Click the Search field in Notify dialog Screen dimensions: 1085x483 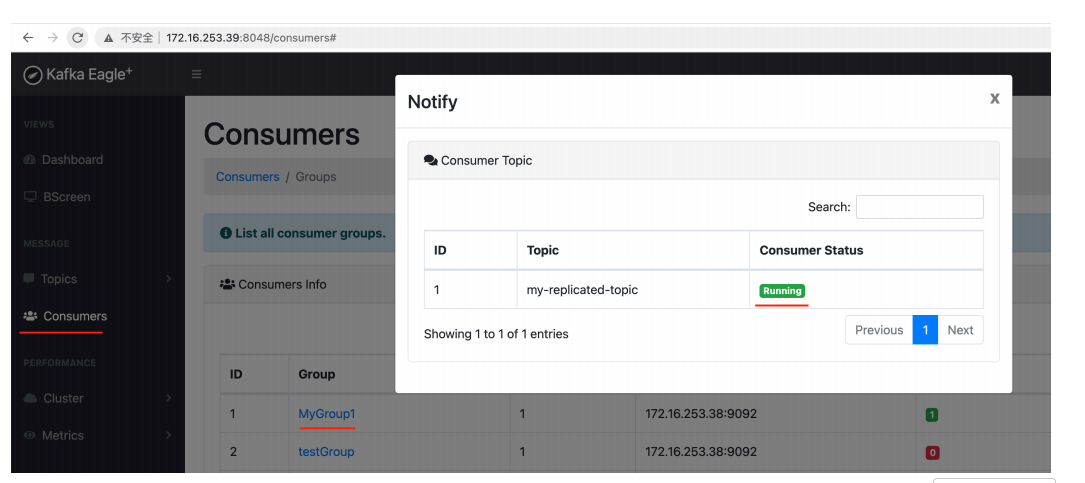tap(919, 207)
